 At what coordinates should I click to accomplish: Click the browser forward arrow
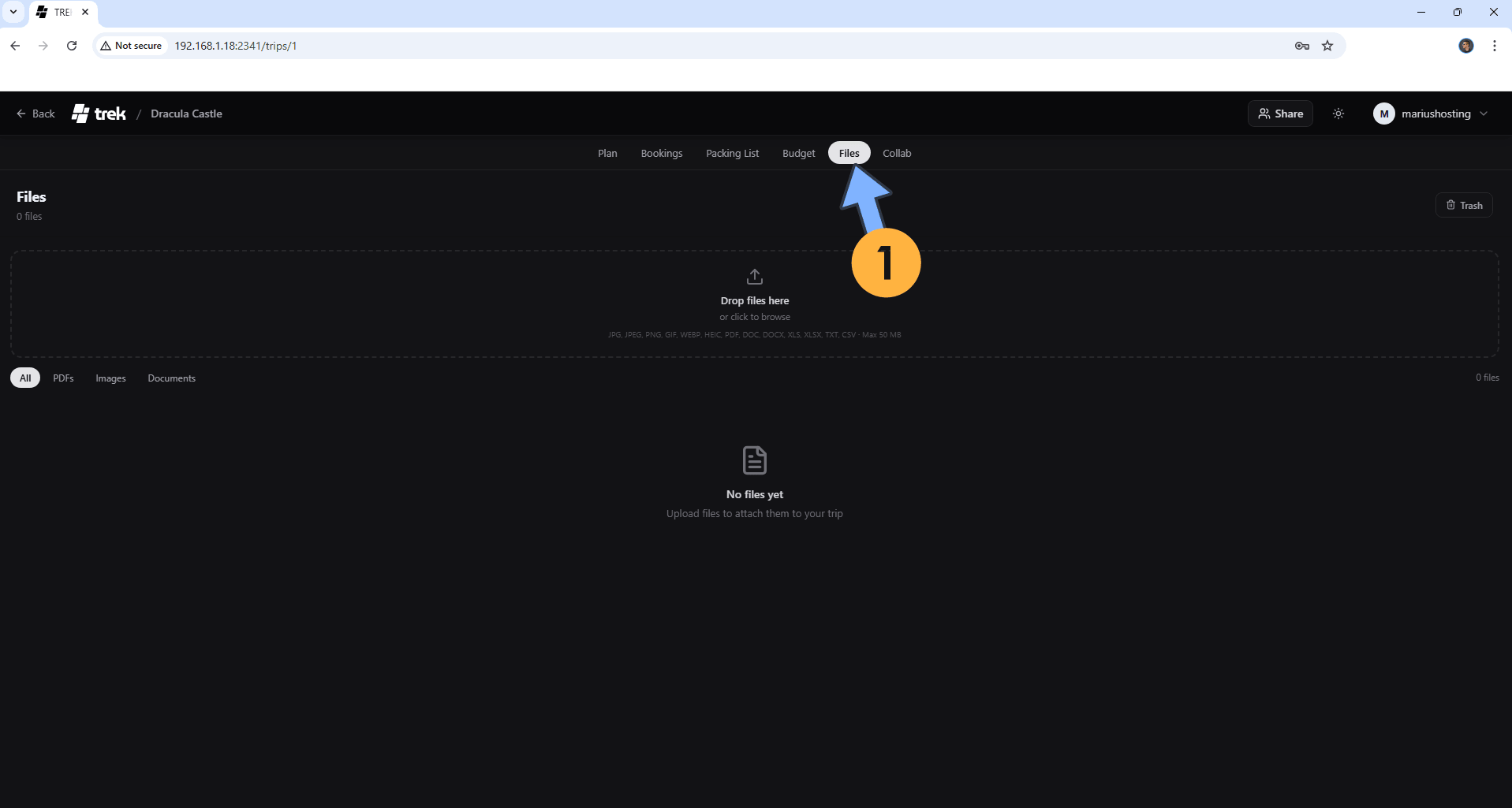[x=43, y=46]
